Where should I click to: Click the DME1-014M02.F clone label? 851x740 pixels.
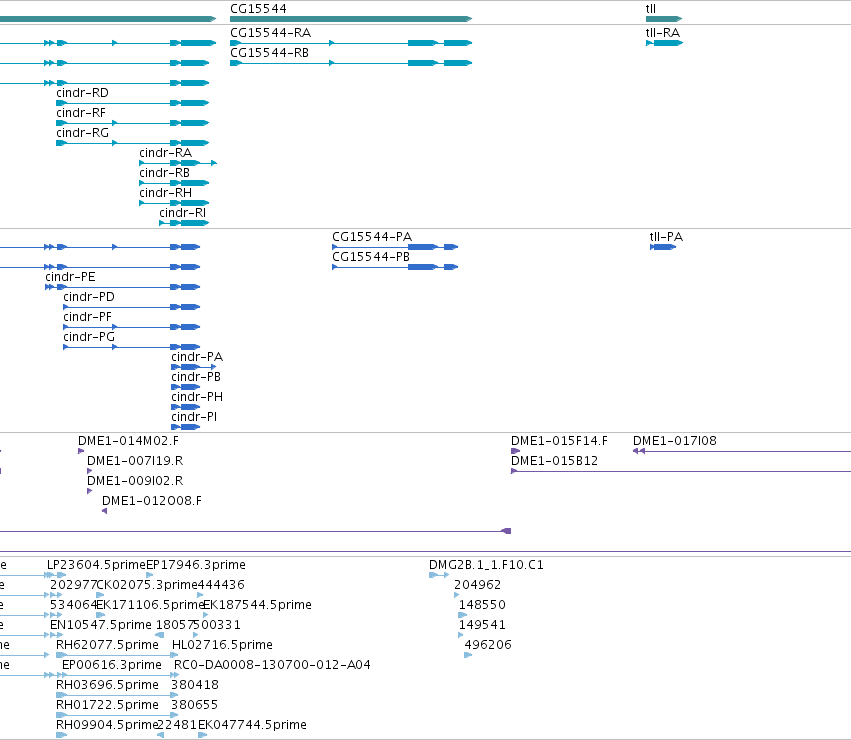(x=129, y=441)
